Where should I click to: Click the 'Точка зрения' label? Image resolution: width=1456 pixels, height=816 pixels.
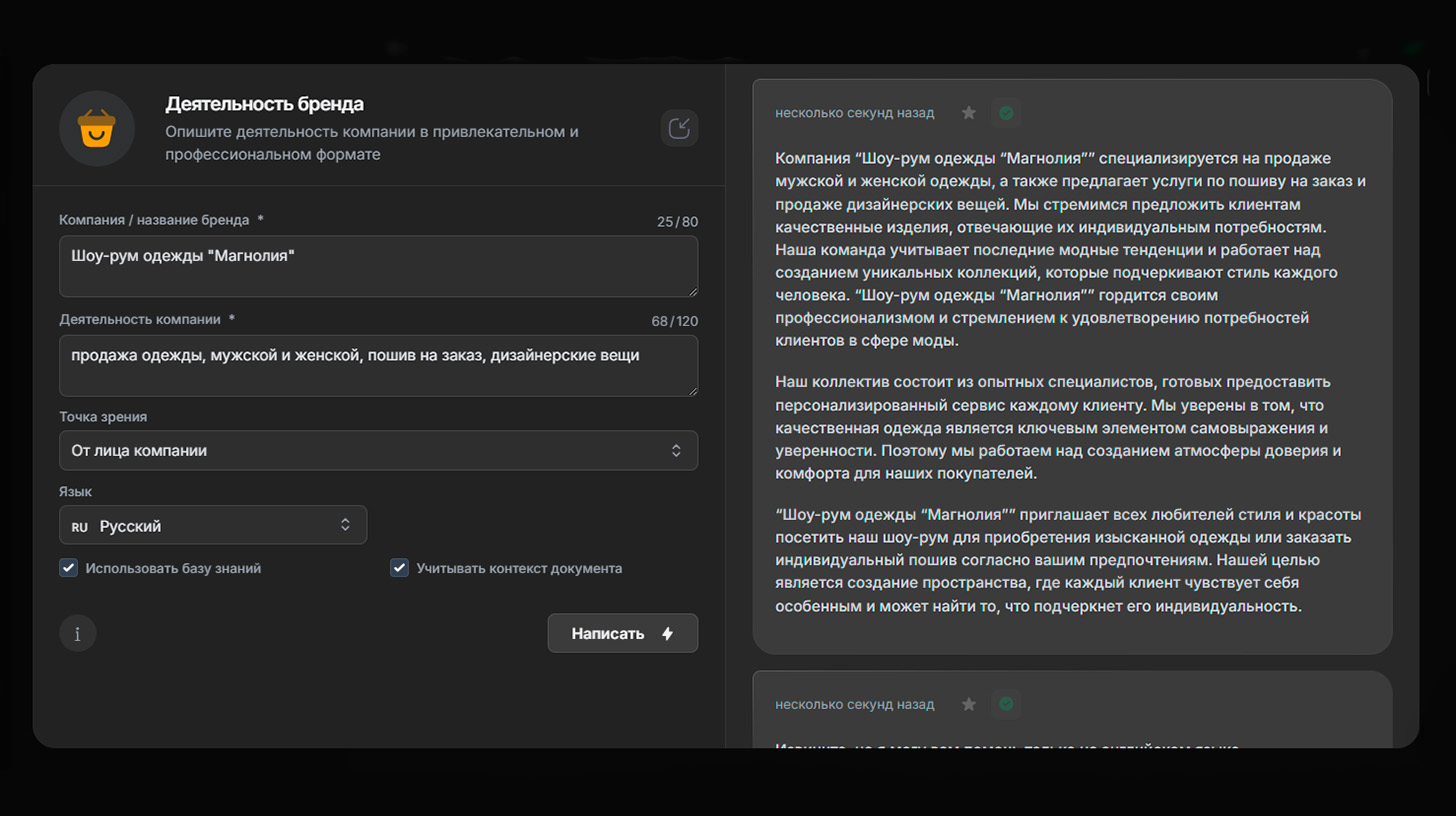tap(104, 416)
